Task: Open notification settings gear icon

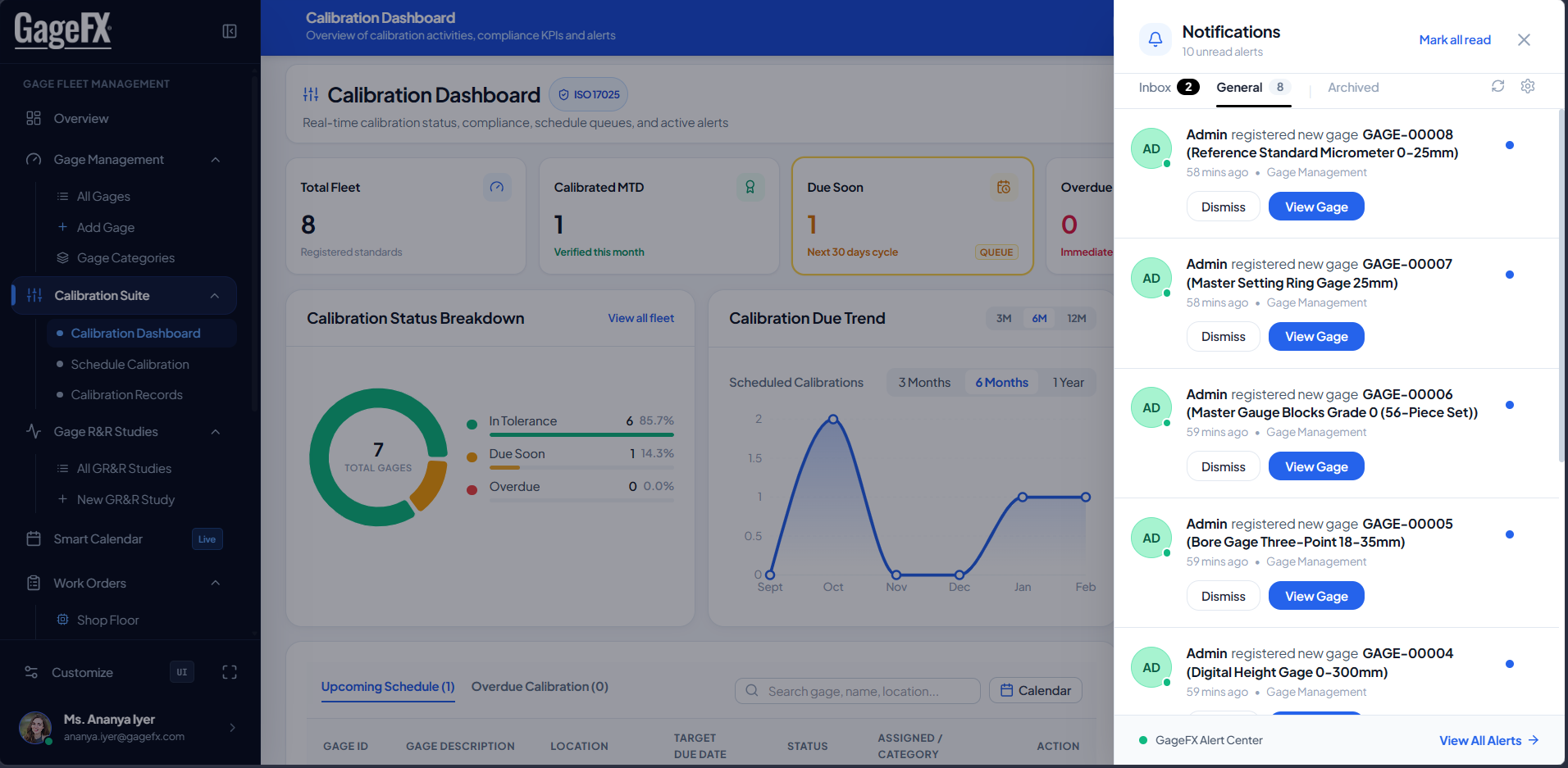Action: (1528, 86)
